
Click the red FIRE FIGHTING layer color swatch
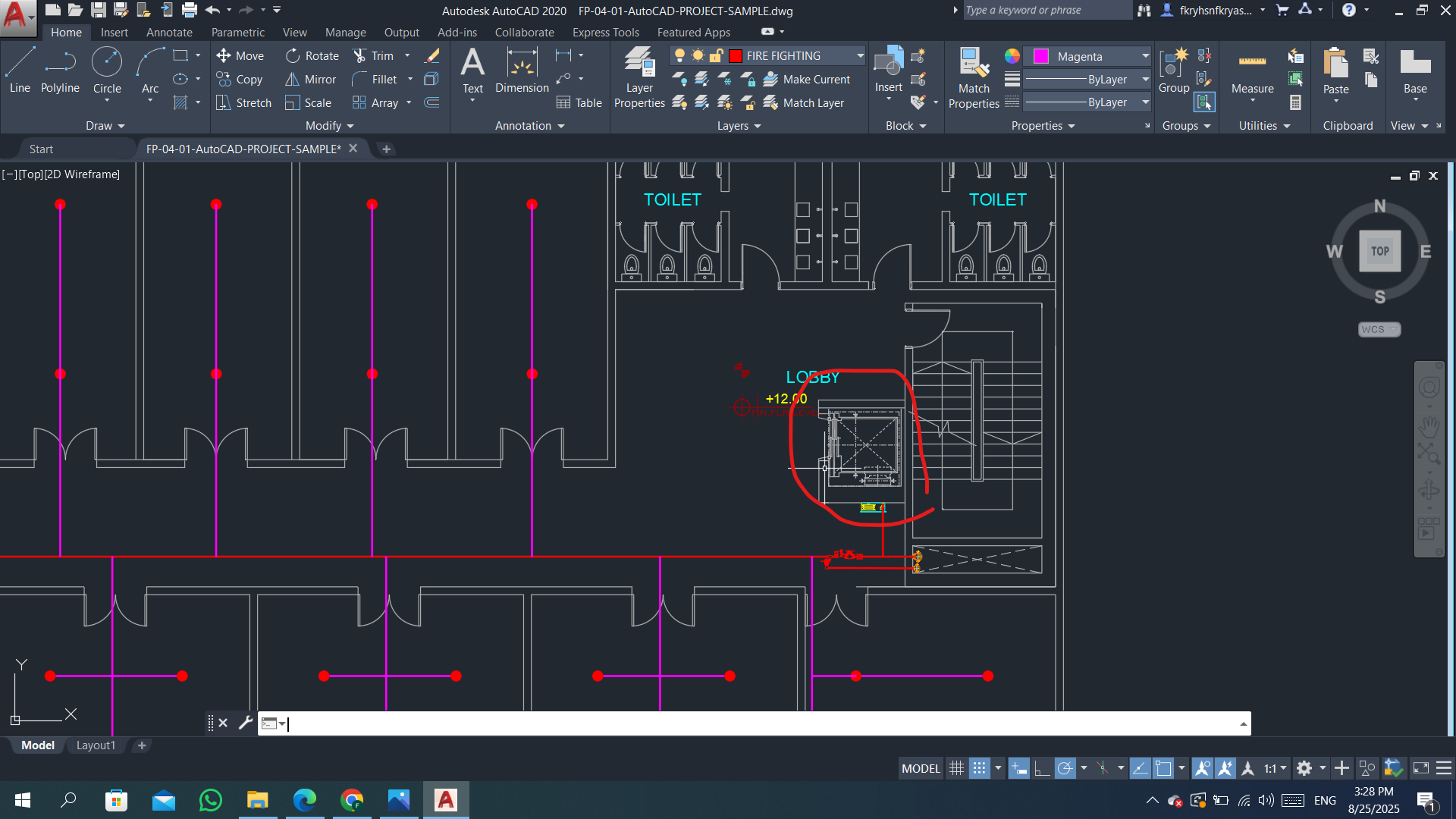pos(735,55)
